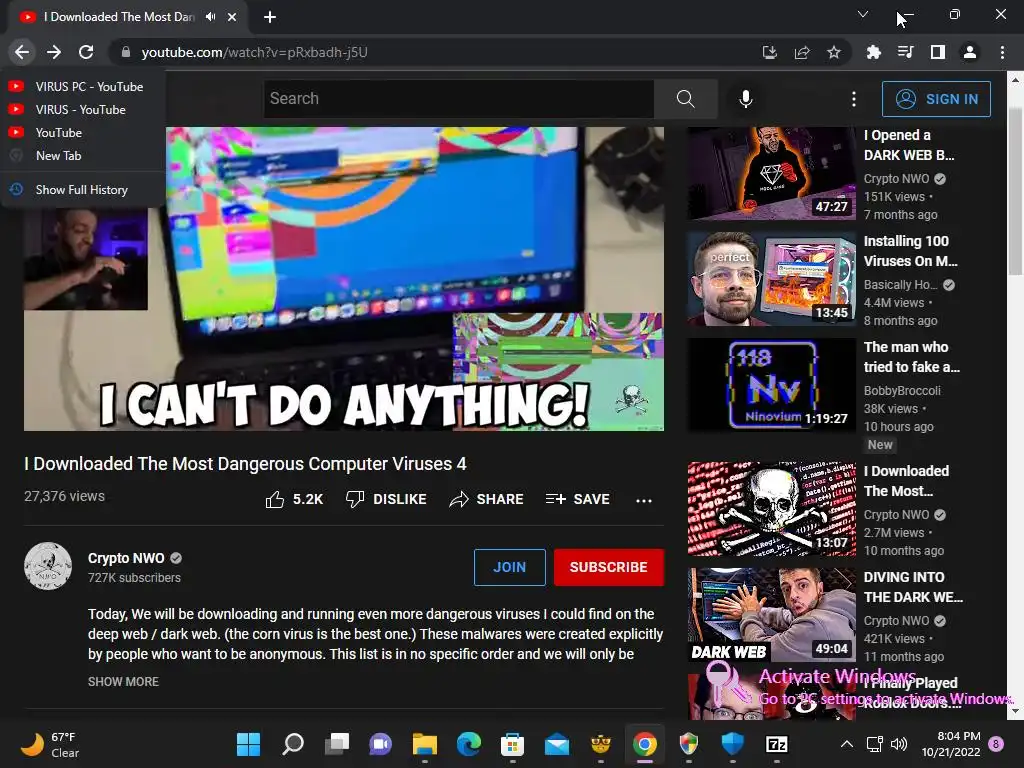
Task: Click the SUBSCRIBE button
Action: (609, 567)
